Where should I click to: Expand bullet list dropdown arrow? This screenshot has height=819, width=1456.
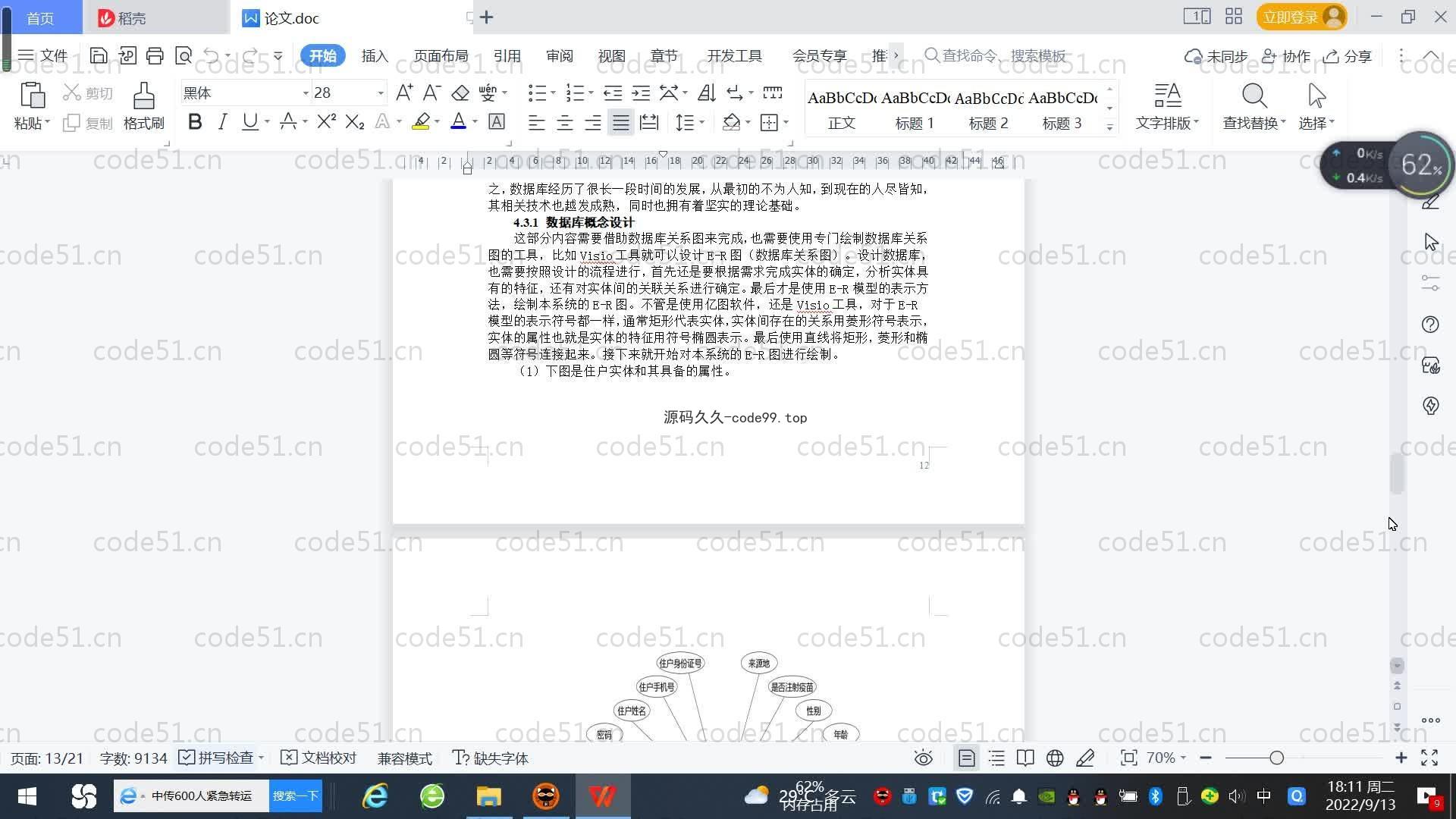552,93
